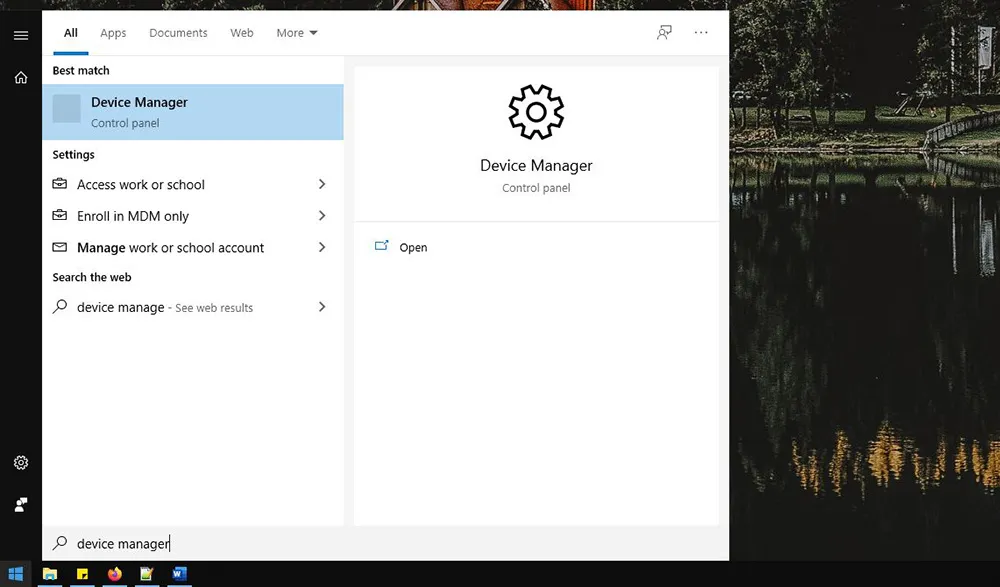Expand the More filter dropdown
Image resolution: width=1000 pixels, height=587 pixels.
point(297,33)
